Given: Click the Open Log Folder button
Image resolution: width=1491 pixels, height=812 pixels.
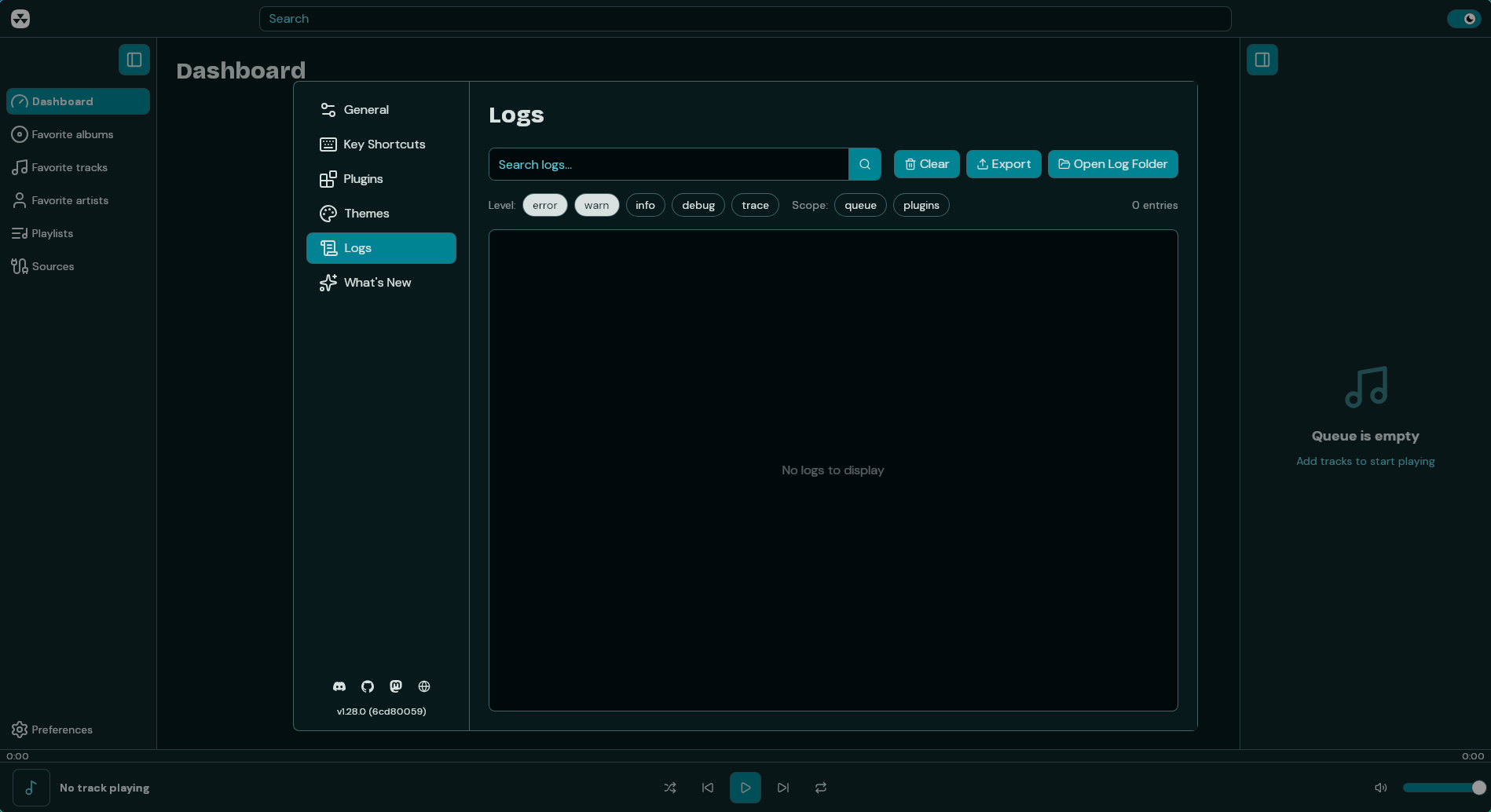Looking at the screenshot, I should point(1112,163).
